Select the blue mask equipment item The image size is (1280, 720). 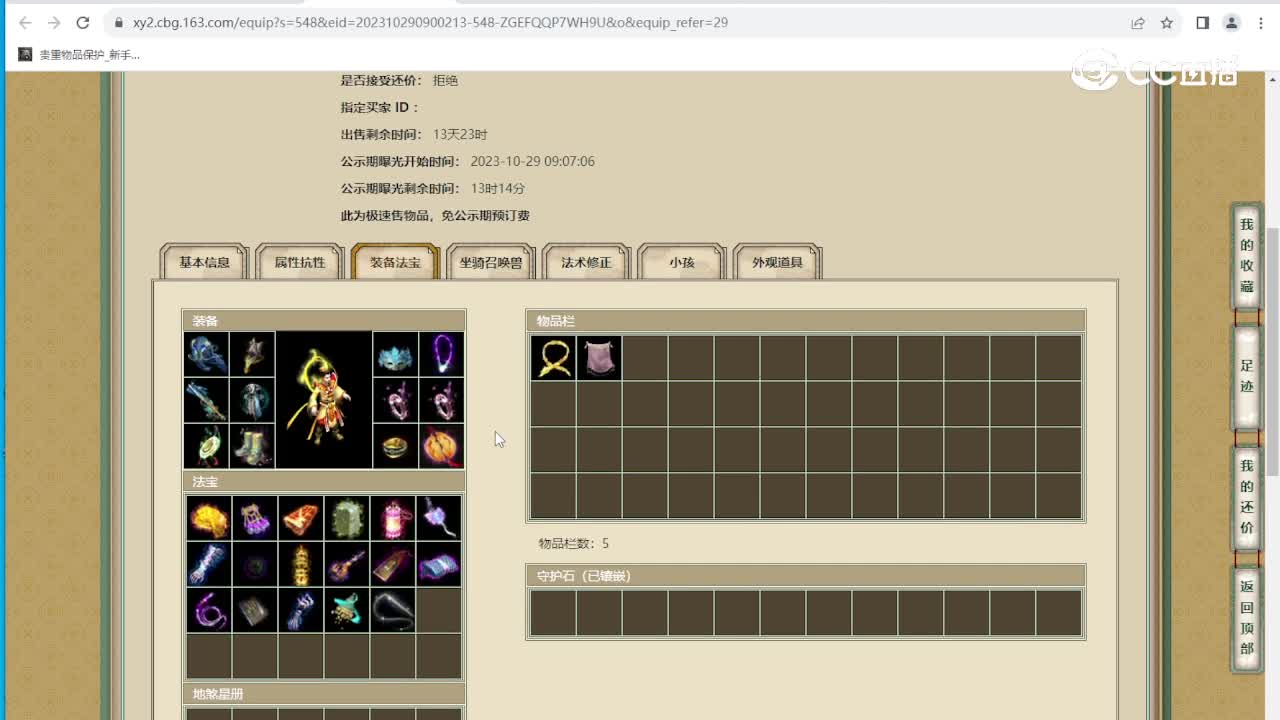pyautogui.click(x=395, y=354)
